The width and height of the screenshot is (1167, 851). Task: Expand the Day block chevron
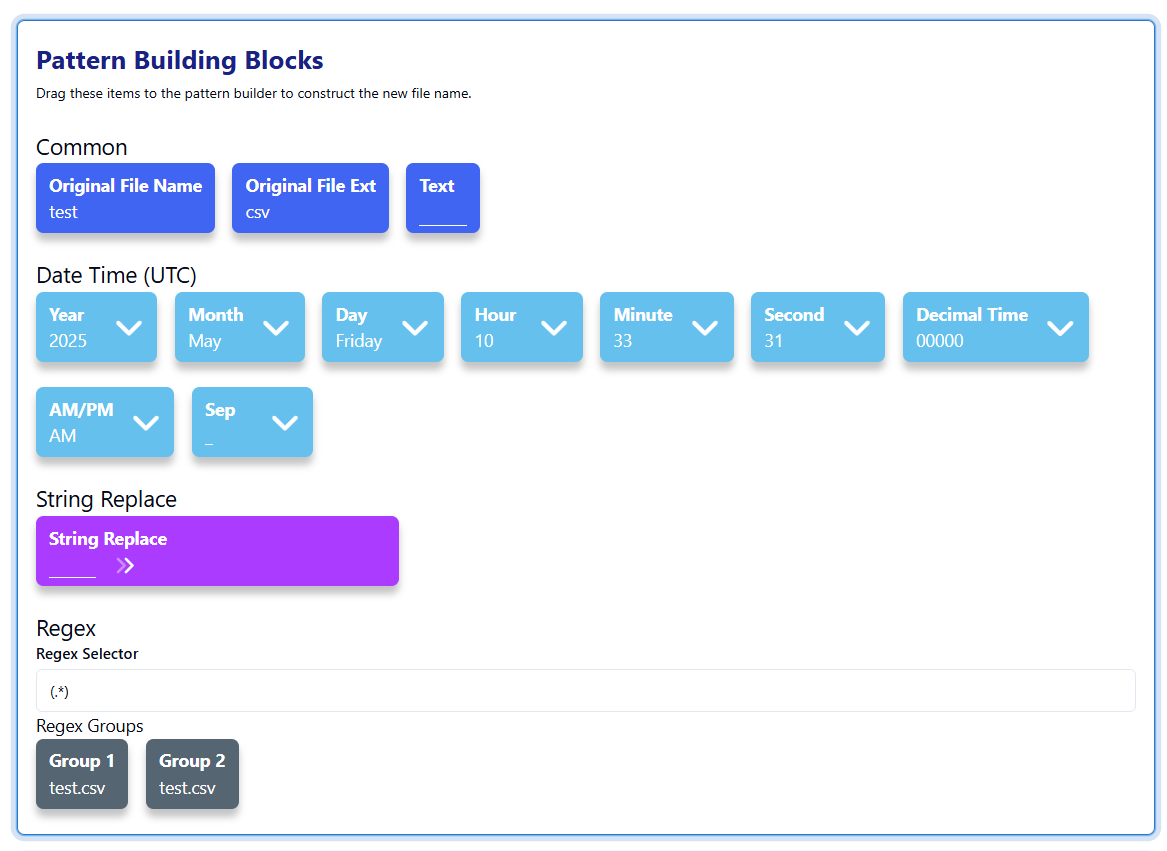click(415, 328)
